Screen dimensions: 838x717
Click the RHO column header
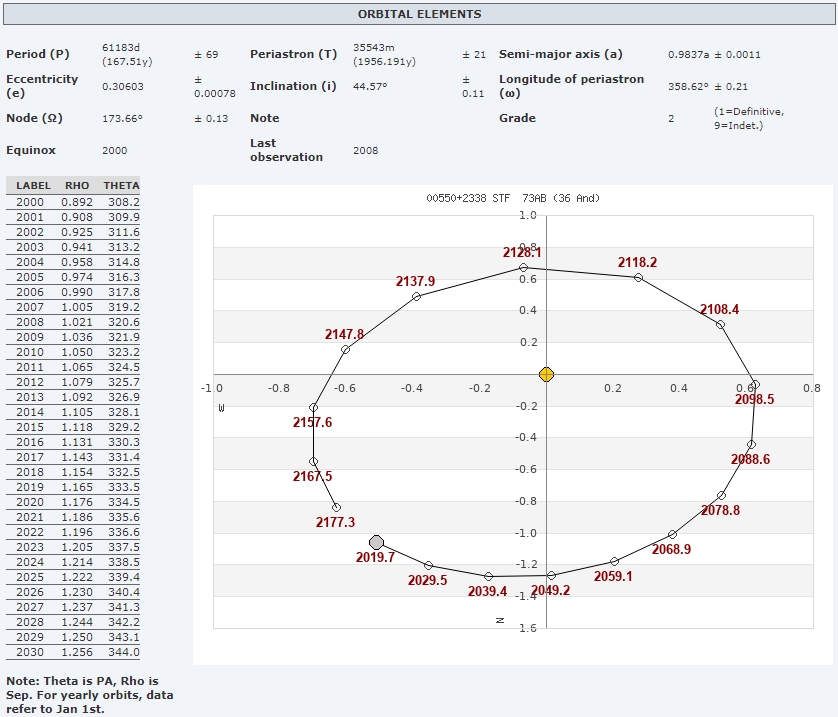click(77, 186)
